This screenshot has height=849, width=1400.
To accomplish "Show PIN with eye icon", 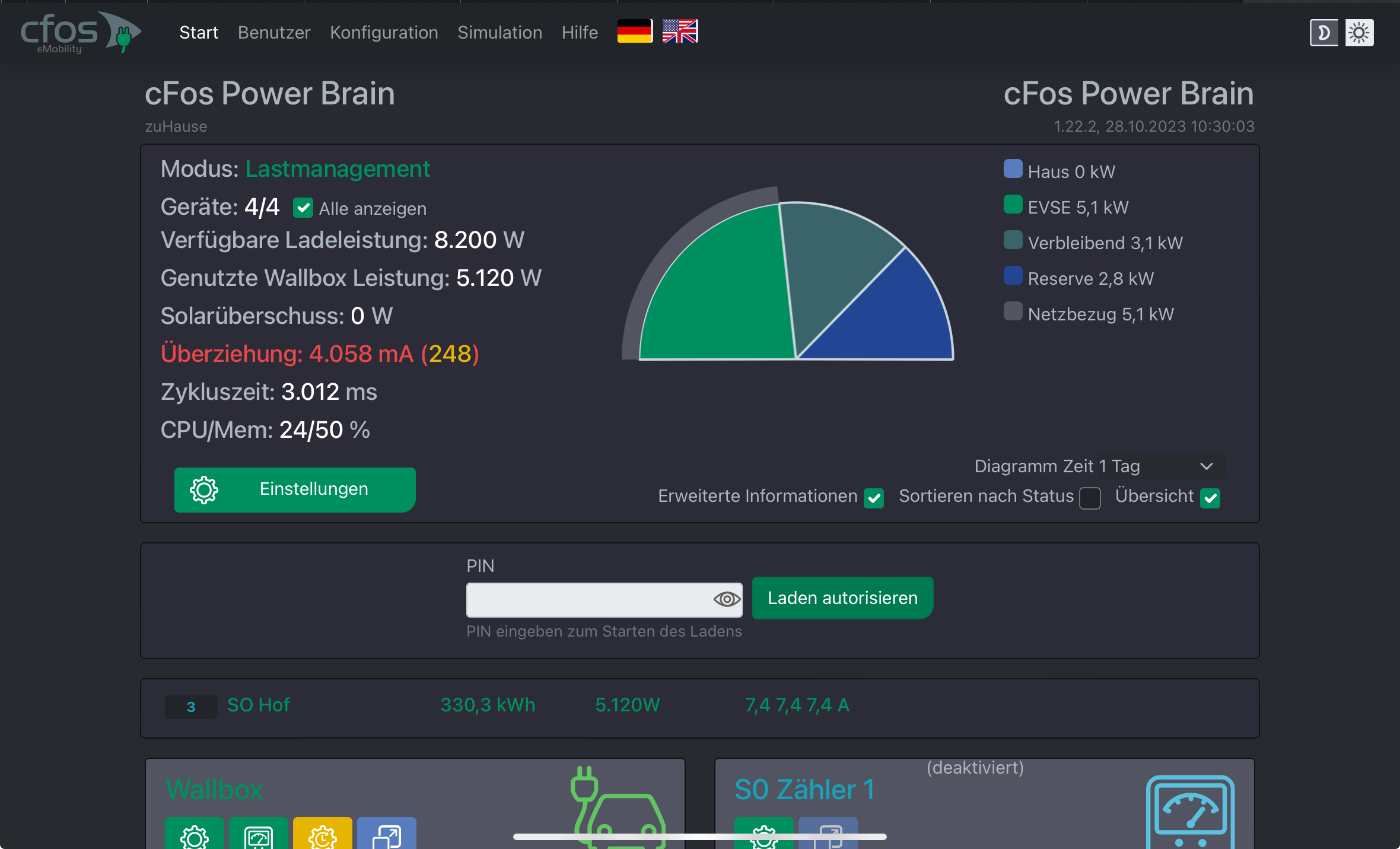I will (726, 599).
